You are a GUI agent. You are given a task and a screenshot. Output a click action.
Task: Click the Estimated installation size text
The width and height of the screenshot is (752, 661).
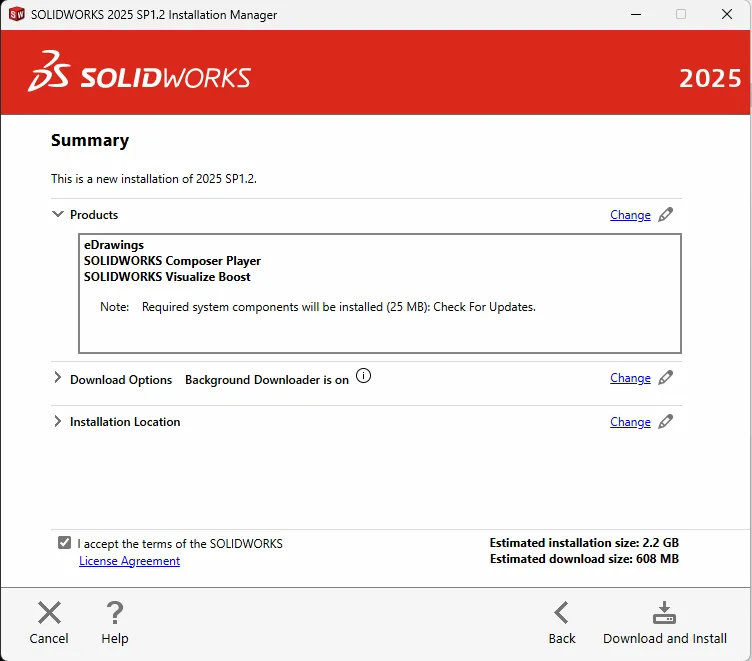coord(584,543)
